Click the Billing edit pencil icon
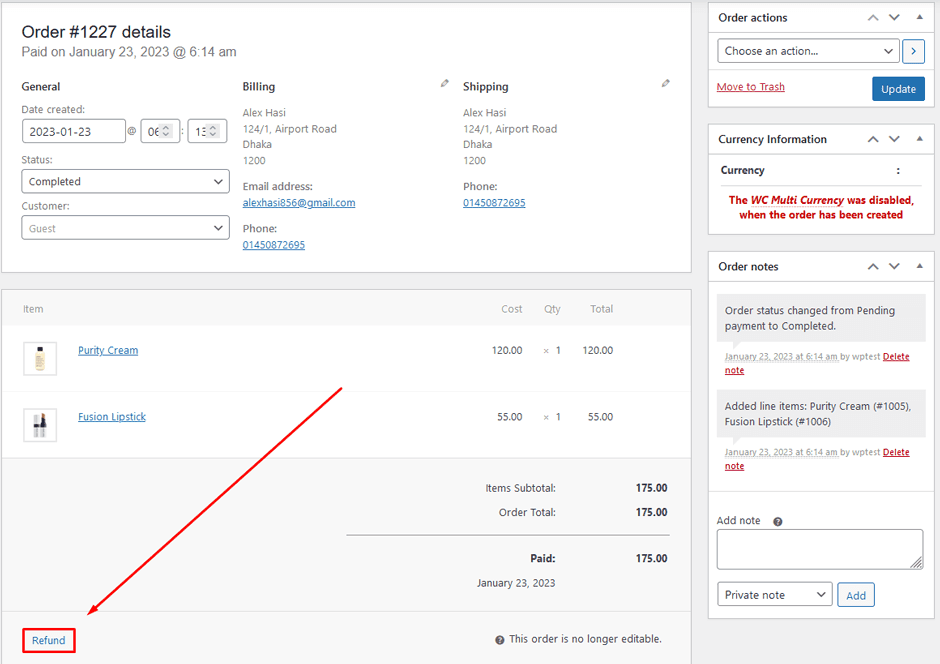Screen dimensions: 940x664 pos(444,84)
